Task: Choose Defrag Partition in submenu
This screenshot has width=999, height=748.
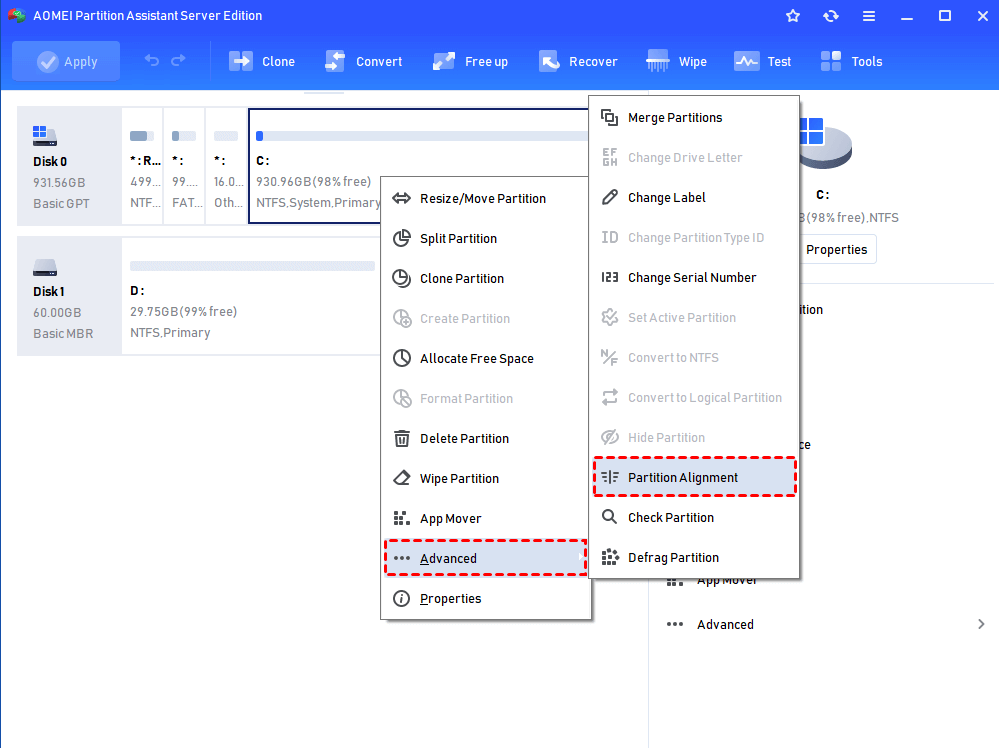Action: click(694, 557)
